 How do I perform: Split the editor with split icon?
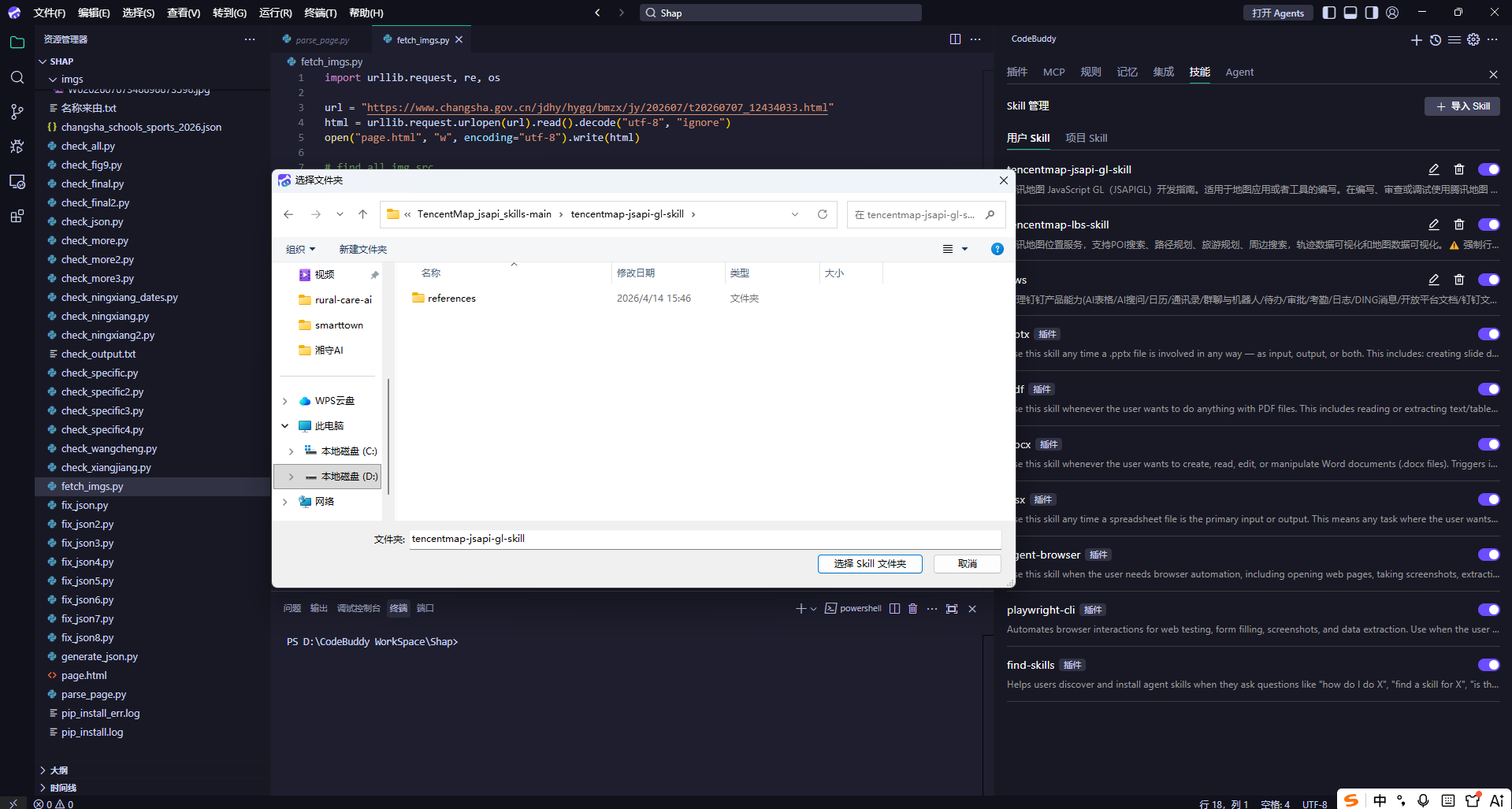click(955, 39)
